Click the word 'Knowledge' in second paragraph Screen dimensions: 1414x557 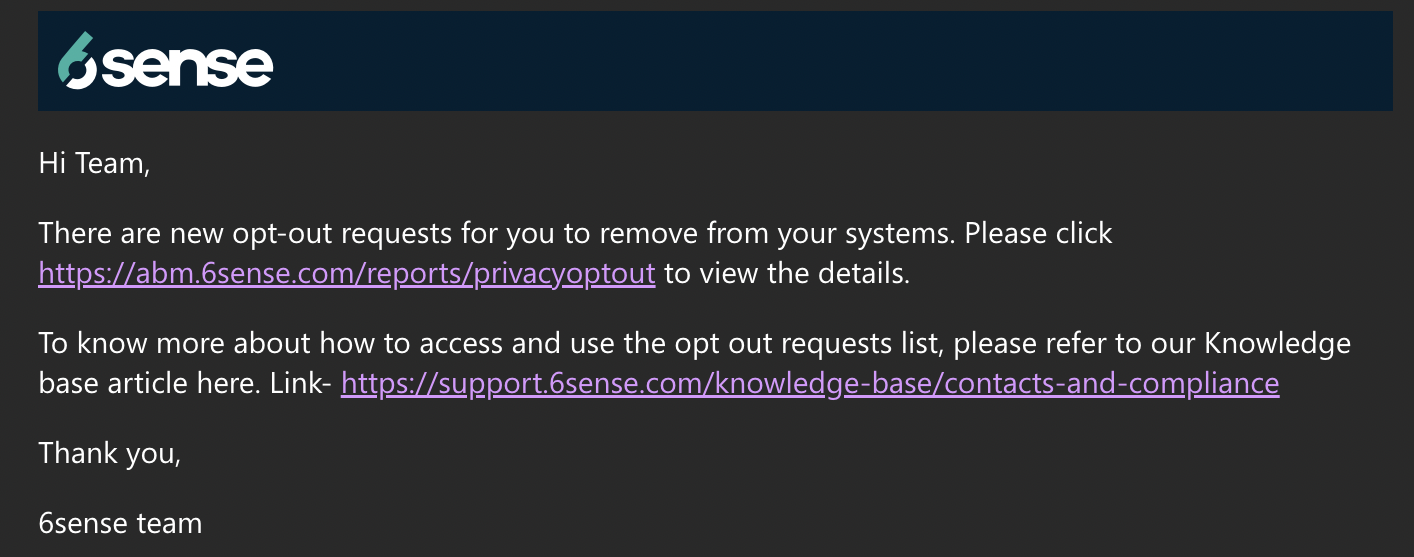[1277, 344]
